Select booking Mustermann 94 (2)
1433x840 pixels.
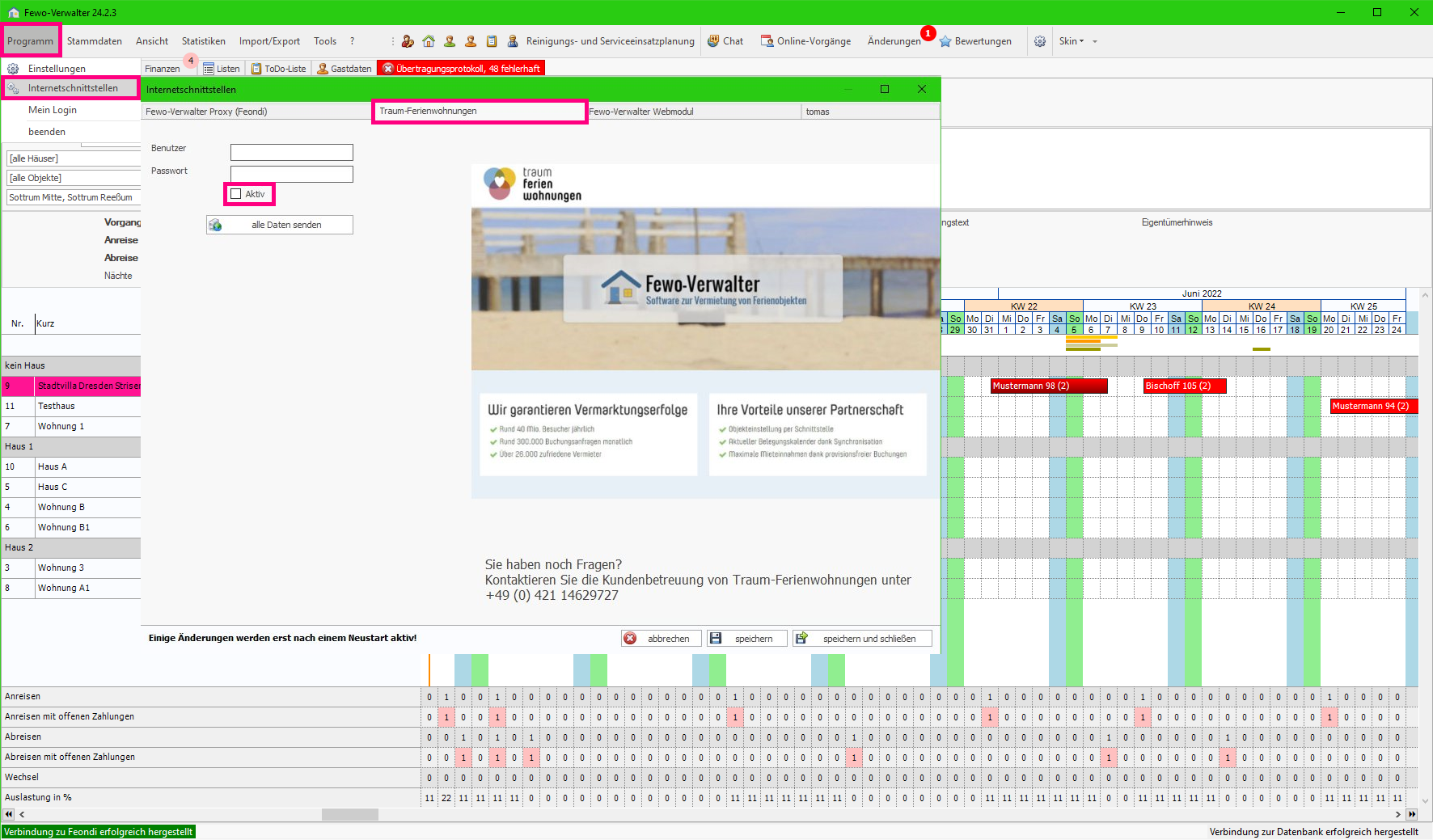click(x=1374, y=406)
